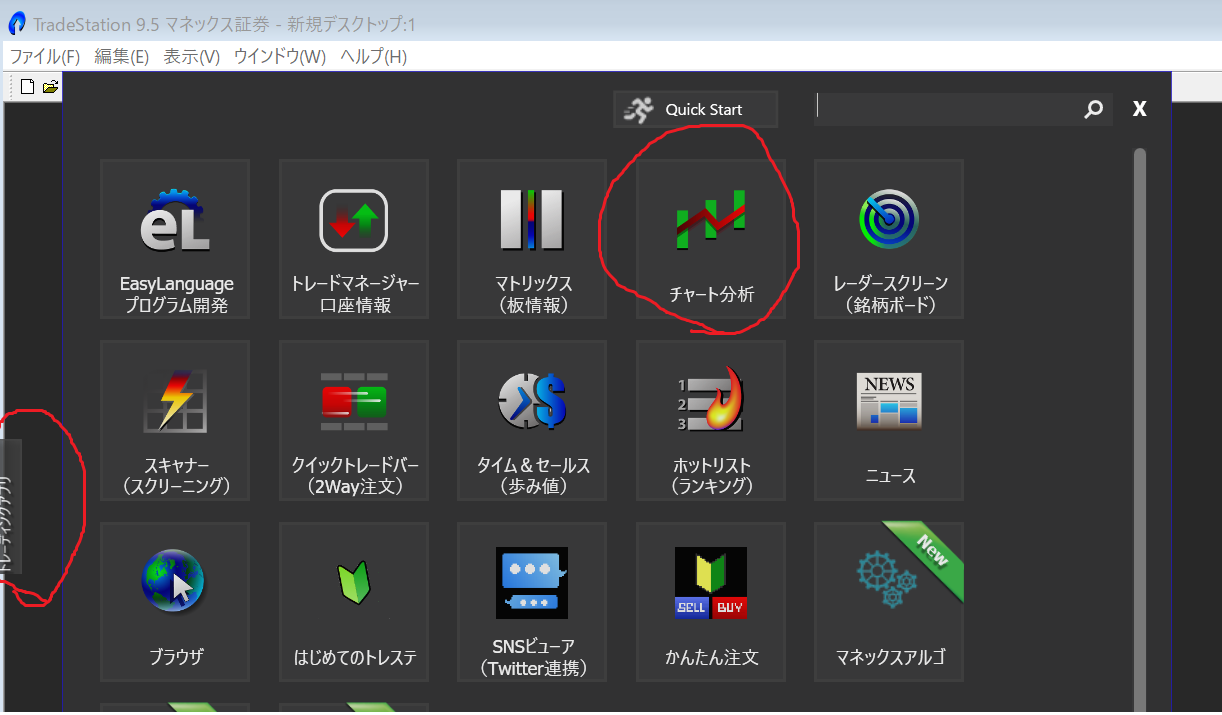Open the ヘルプ(H) menu
1222x715 pixels.
(x=374, y=57)
